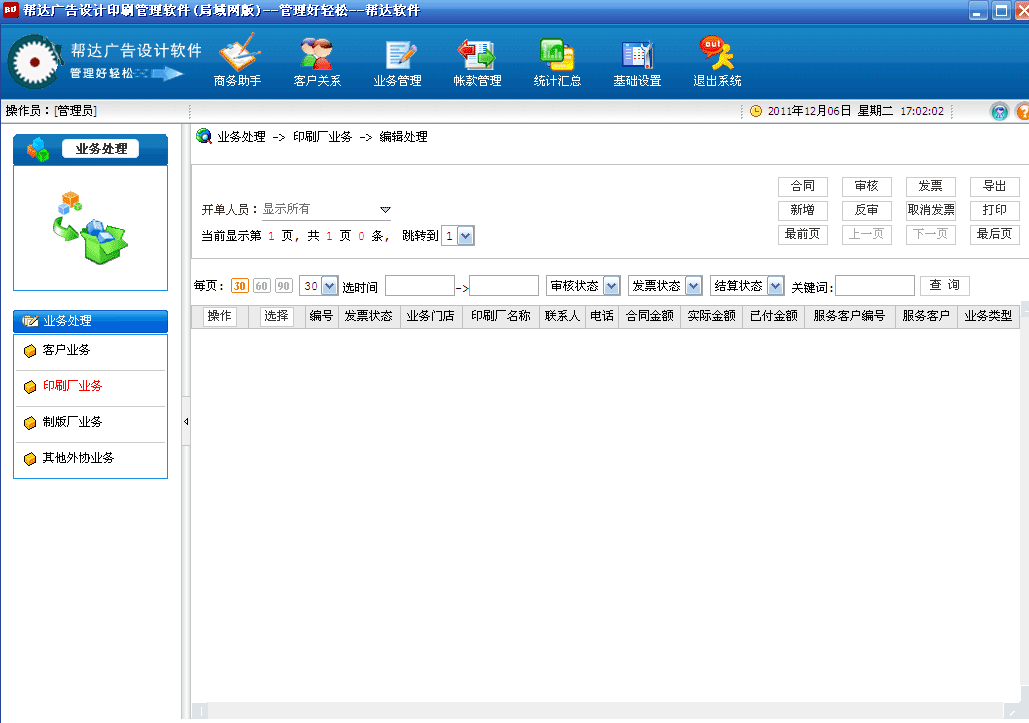Screen dimensions: 1029x723
Task: Go to previous page with 上一页
Action: (867, 234)
